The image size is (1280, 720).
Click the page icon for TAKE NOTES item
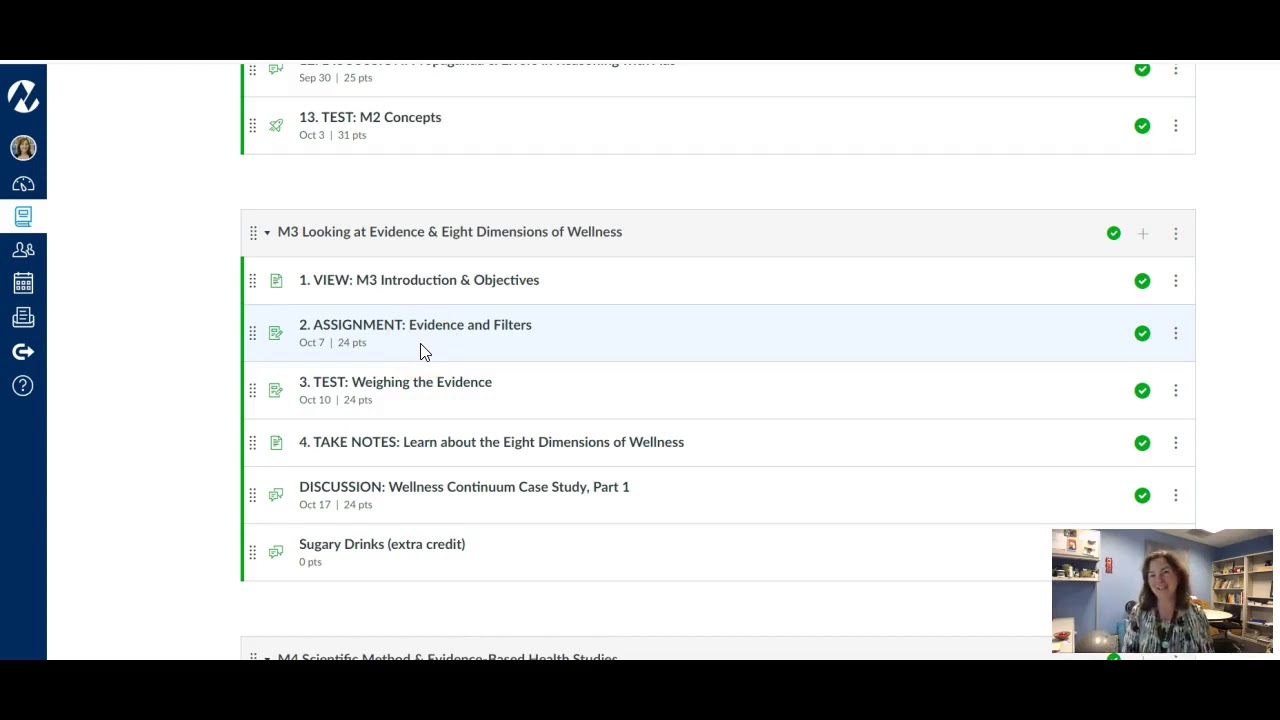pos(276,443)
